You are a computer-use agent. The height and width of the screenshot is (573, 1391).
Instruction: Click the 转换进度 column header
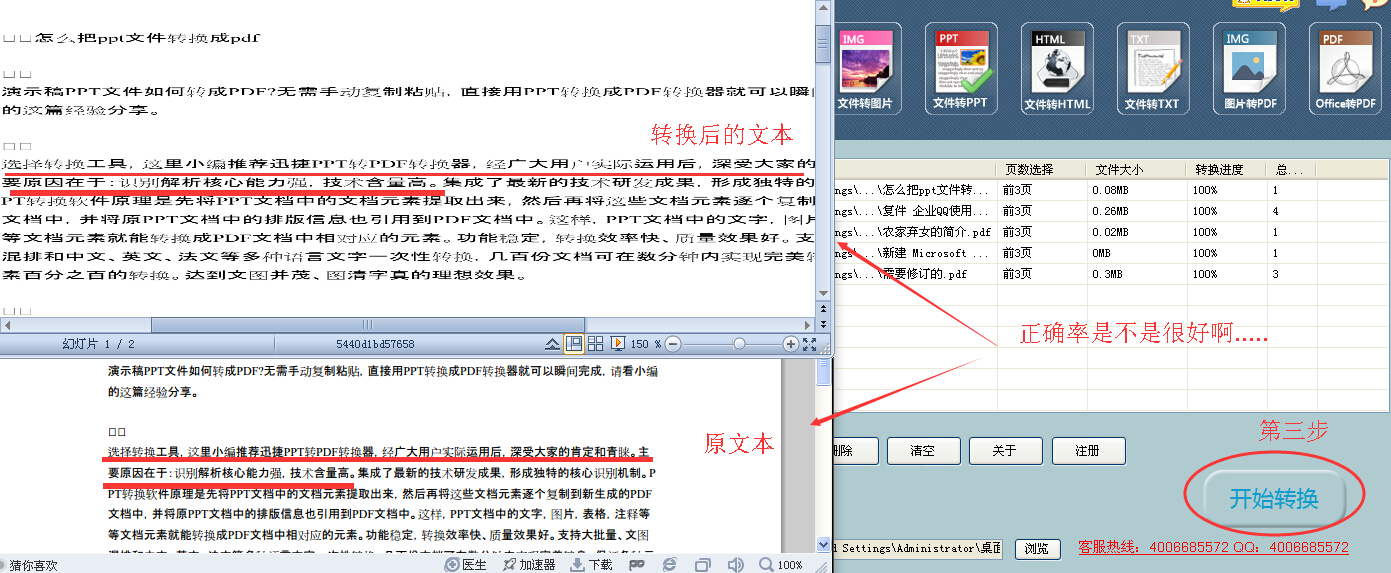tap(1225, 169)
